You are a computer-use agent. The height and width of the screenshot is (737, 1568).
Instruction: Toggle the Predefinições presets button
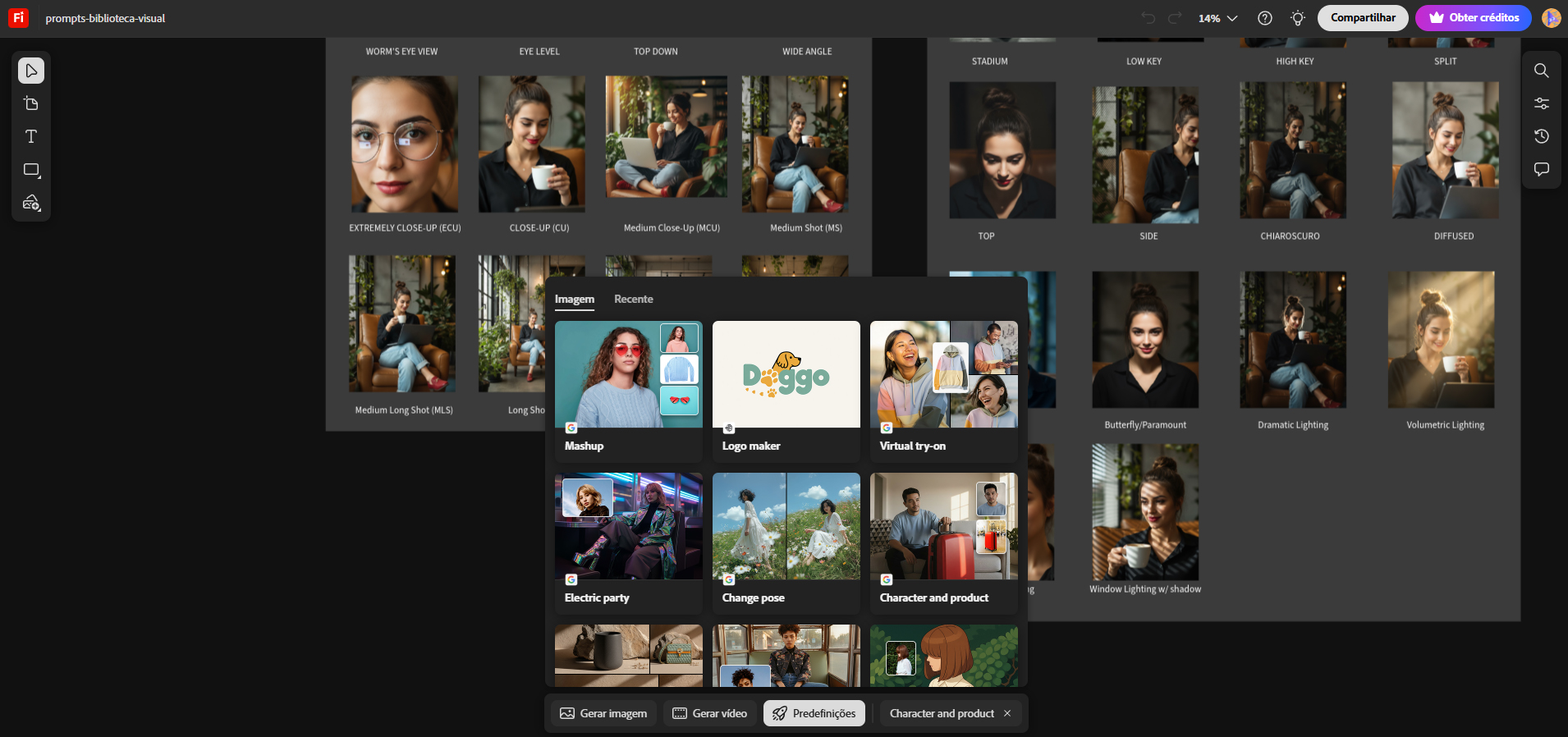[814, 713]
